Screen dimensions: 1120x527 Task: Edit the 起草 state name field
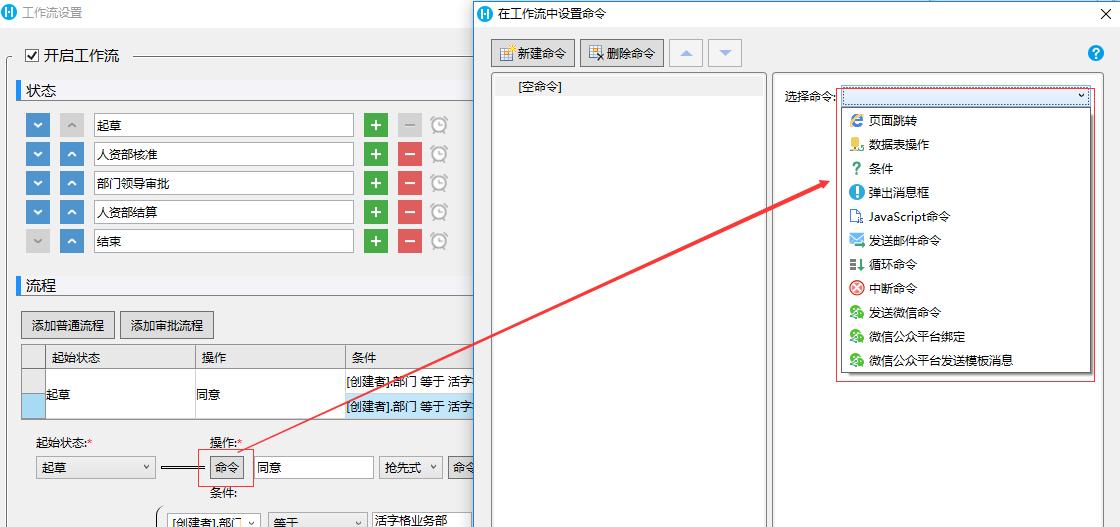click(224, 125)
